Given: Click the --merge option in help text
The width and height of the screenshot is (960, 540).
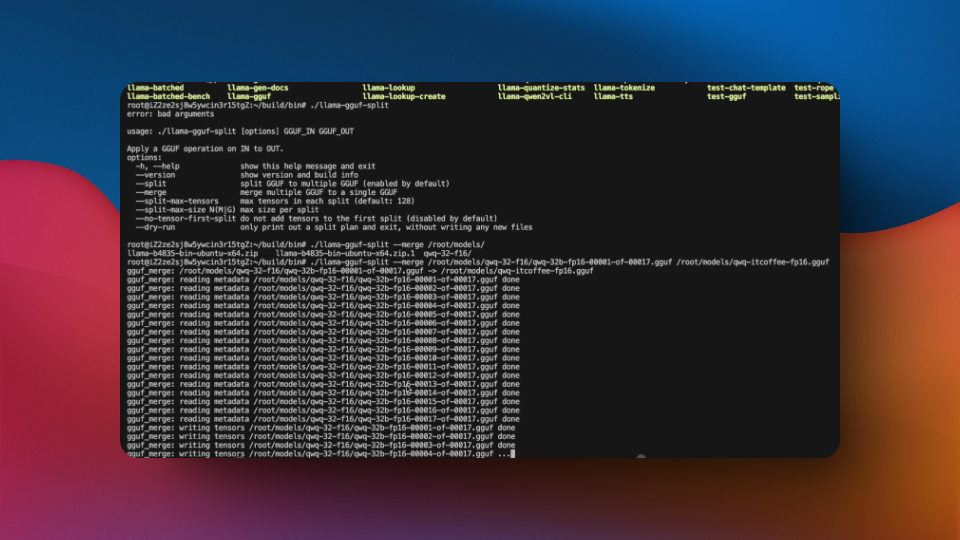Looking at the screenshot, I should coord(152,192).
